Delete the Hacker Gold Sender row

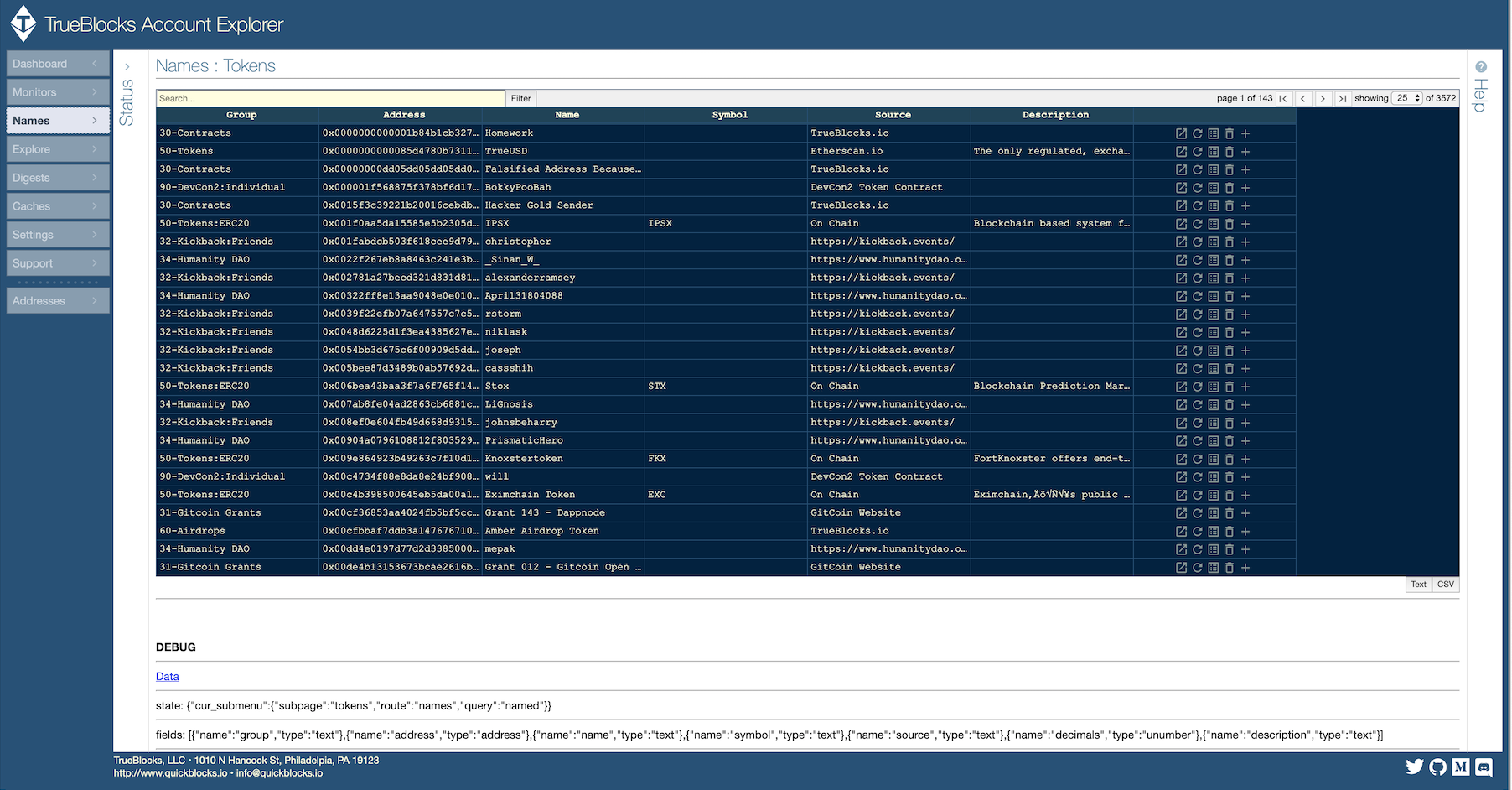[x=1229, y=205]
